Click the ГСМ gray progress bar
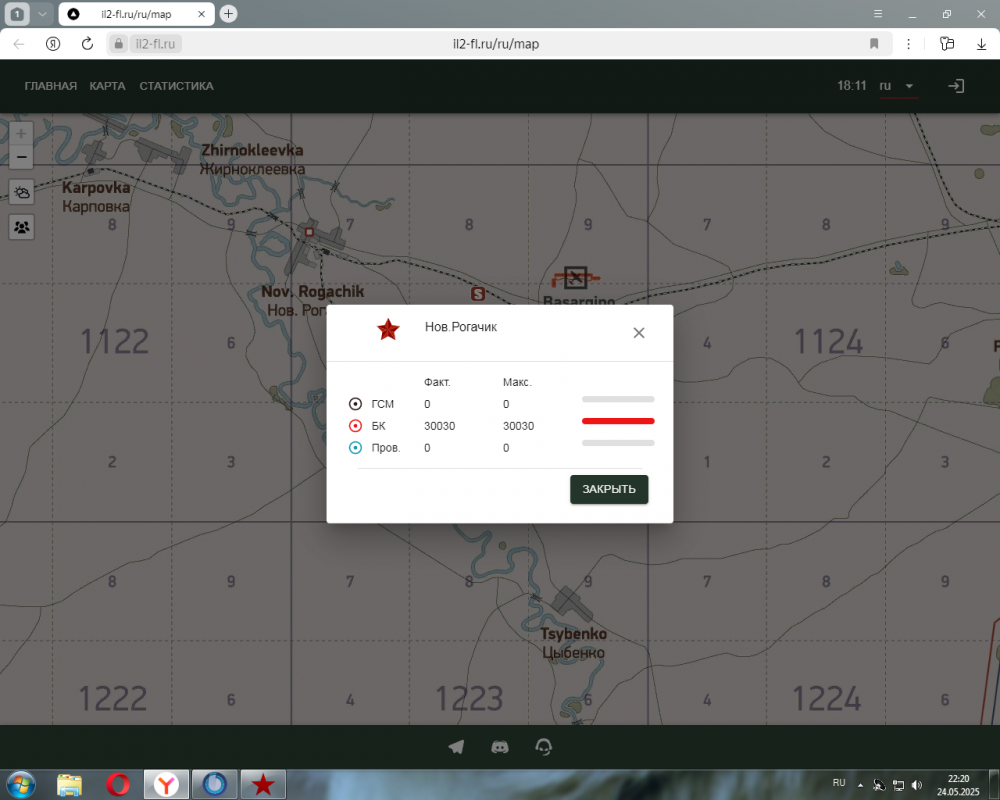This screenshot has height=800, width=1000. point(618,399)
